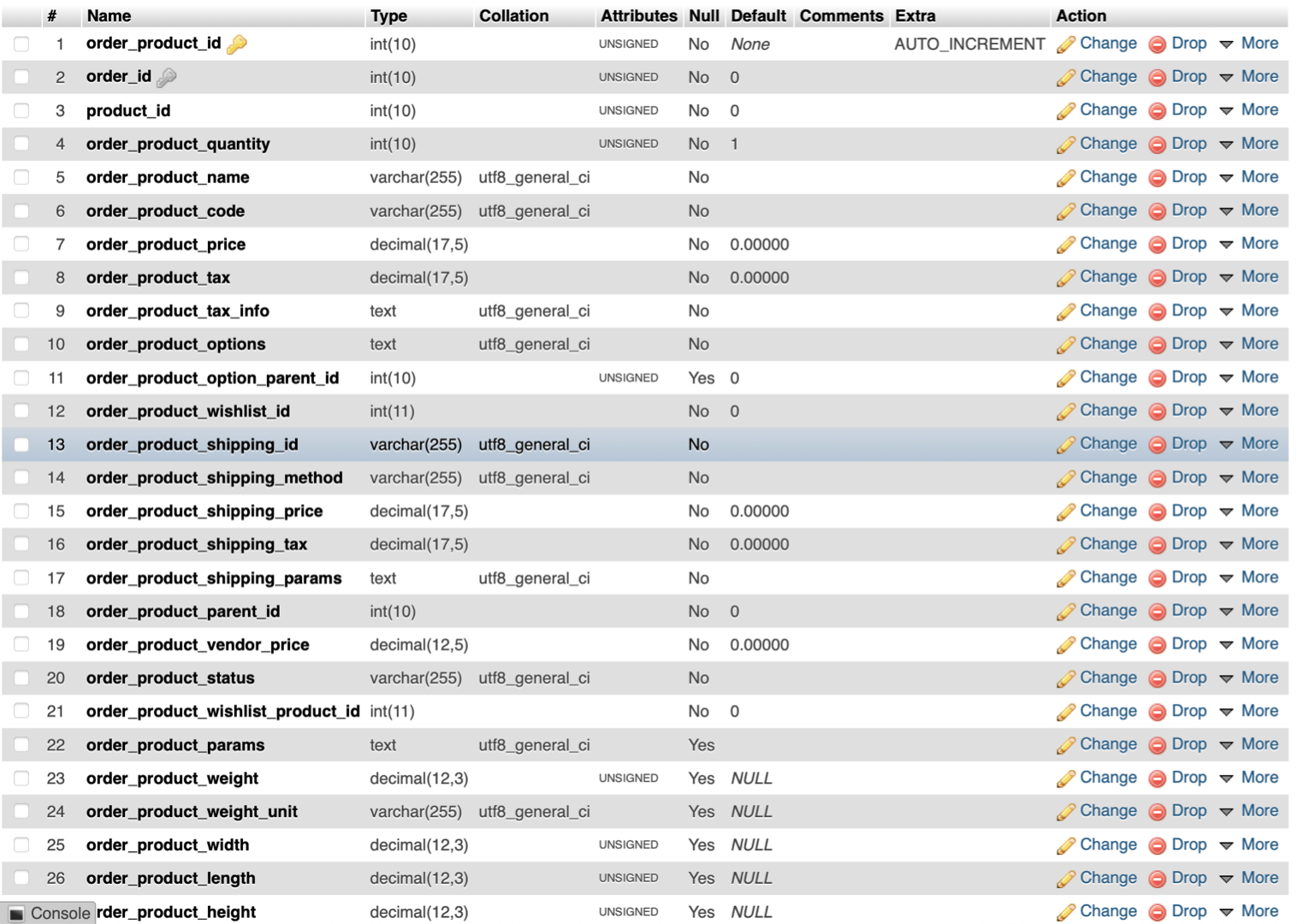Select the order_product_shipping_id row checkbox
1309x924 pixels.
(21, 445)
